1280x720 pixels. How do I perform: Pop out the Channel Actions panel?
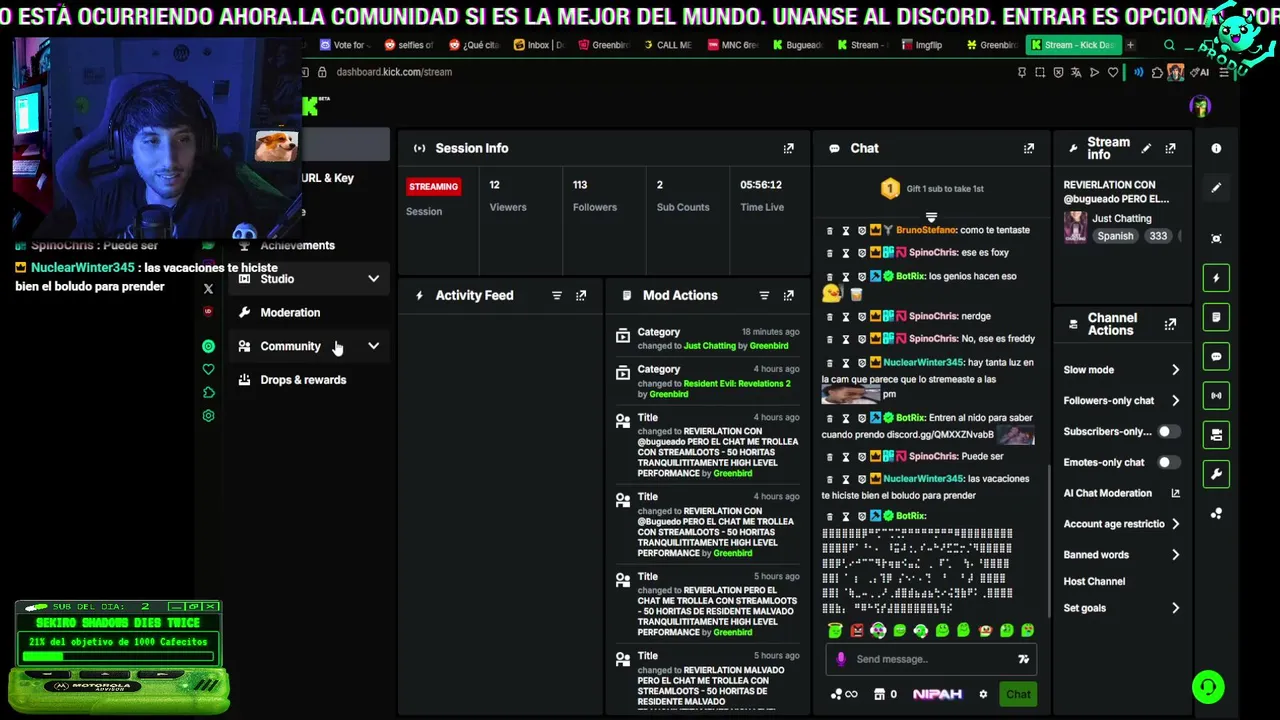(1170, 324)
